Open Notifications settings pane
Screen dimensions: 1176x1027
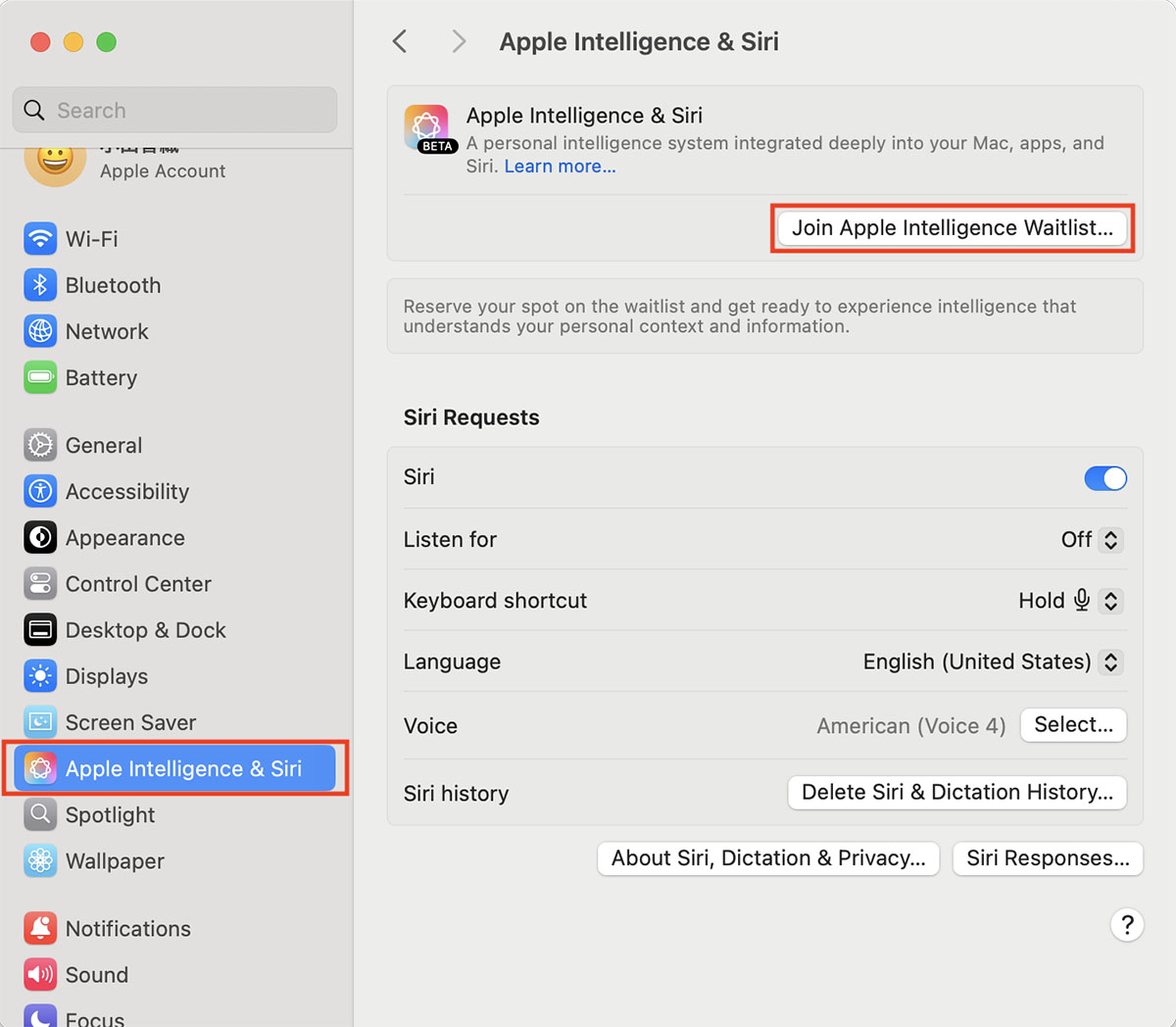click(x=176, y=928)
